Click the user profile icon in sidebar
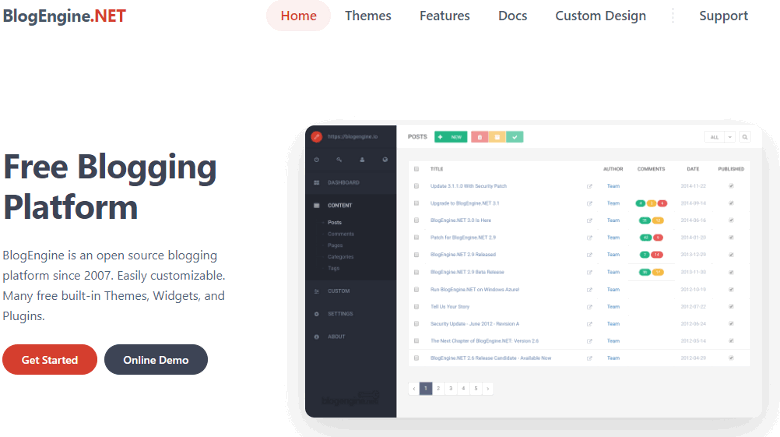780x437 pixels. [x=362, y=160]
